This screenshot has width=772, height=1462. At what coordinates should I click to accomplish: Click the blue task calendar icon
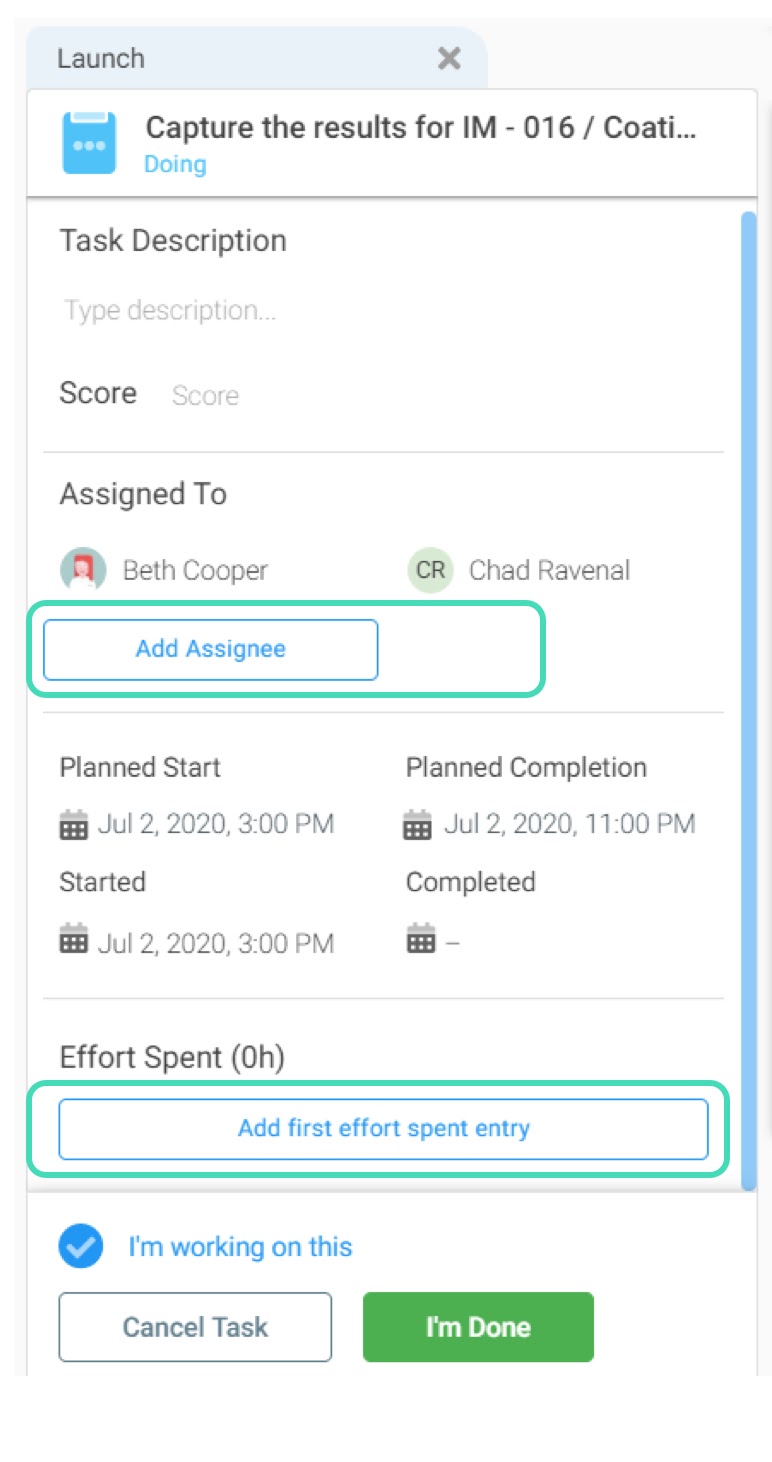tap(89, 143)
